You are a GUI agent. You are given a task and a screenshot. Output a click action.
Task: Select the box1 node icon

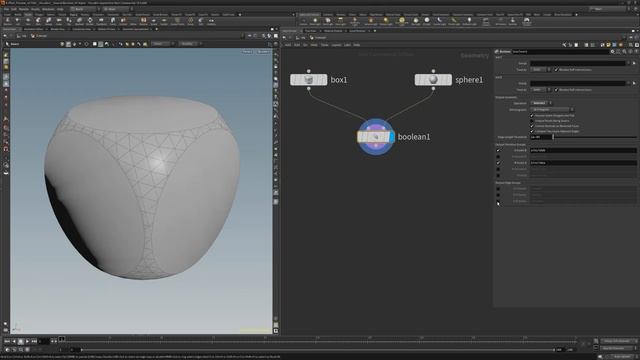[309, 80]
